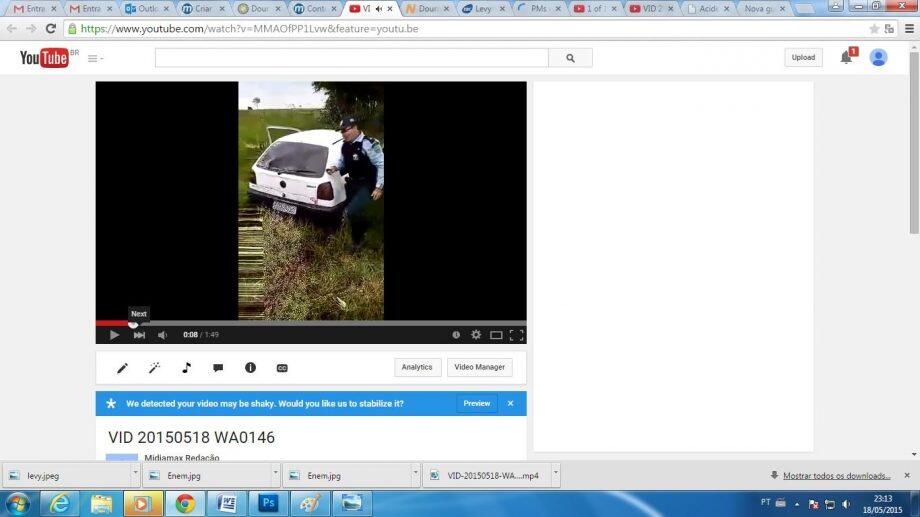The height and width of the screenshot is (517, 920).
Task: Open the Audio music note tool
Action: (x=186, y=368)
